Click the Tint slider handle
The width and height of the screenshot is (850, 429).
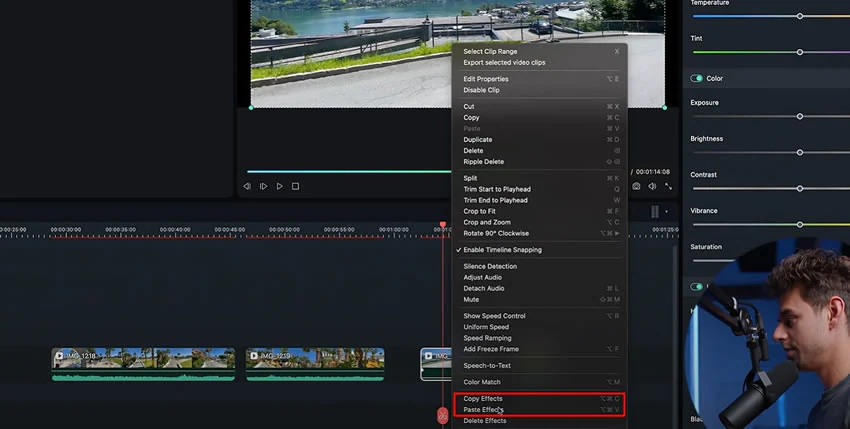(800, 52)
